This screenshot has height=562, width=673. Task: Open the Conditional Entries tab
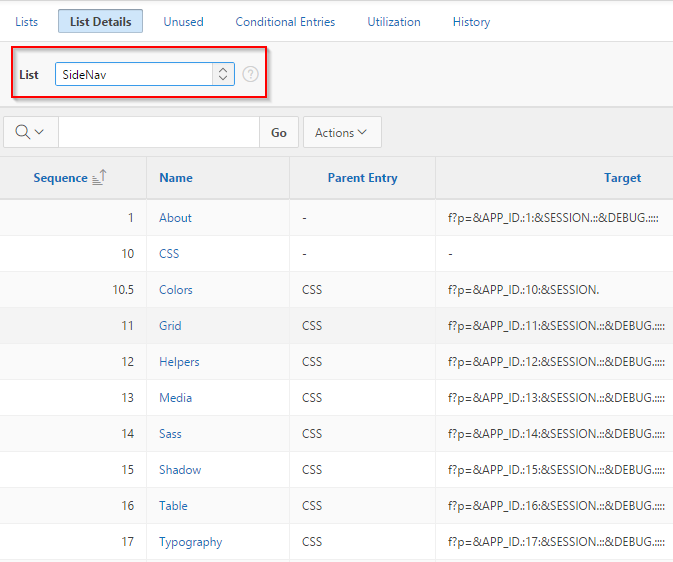[x=285, y=22]
